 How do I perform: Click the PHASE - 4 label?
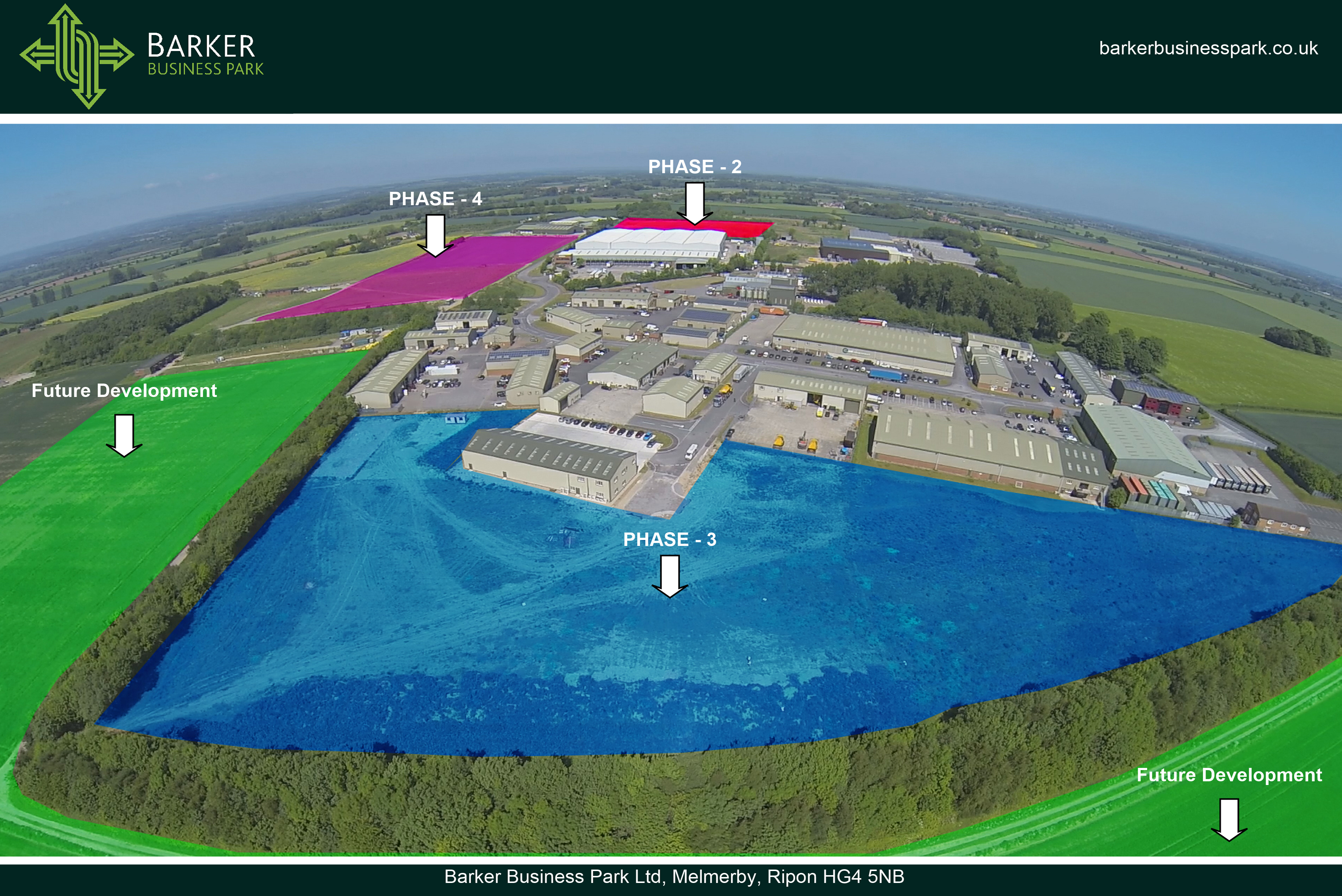click(x=435, y=199)
